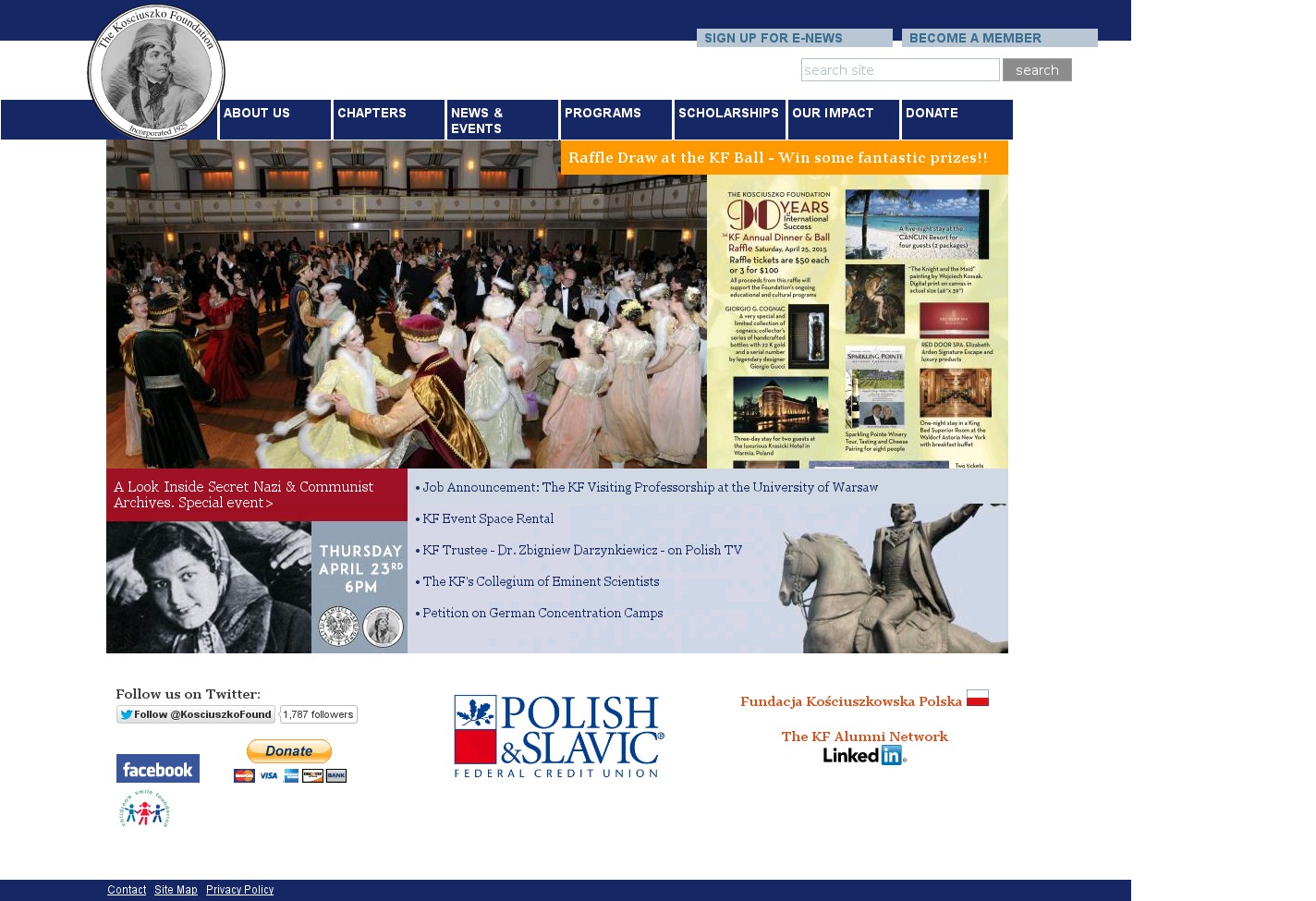Open the raffle prizes flyer image
Viewport: 1316px width, 901px height.
click(857, 322)
